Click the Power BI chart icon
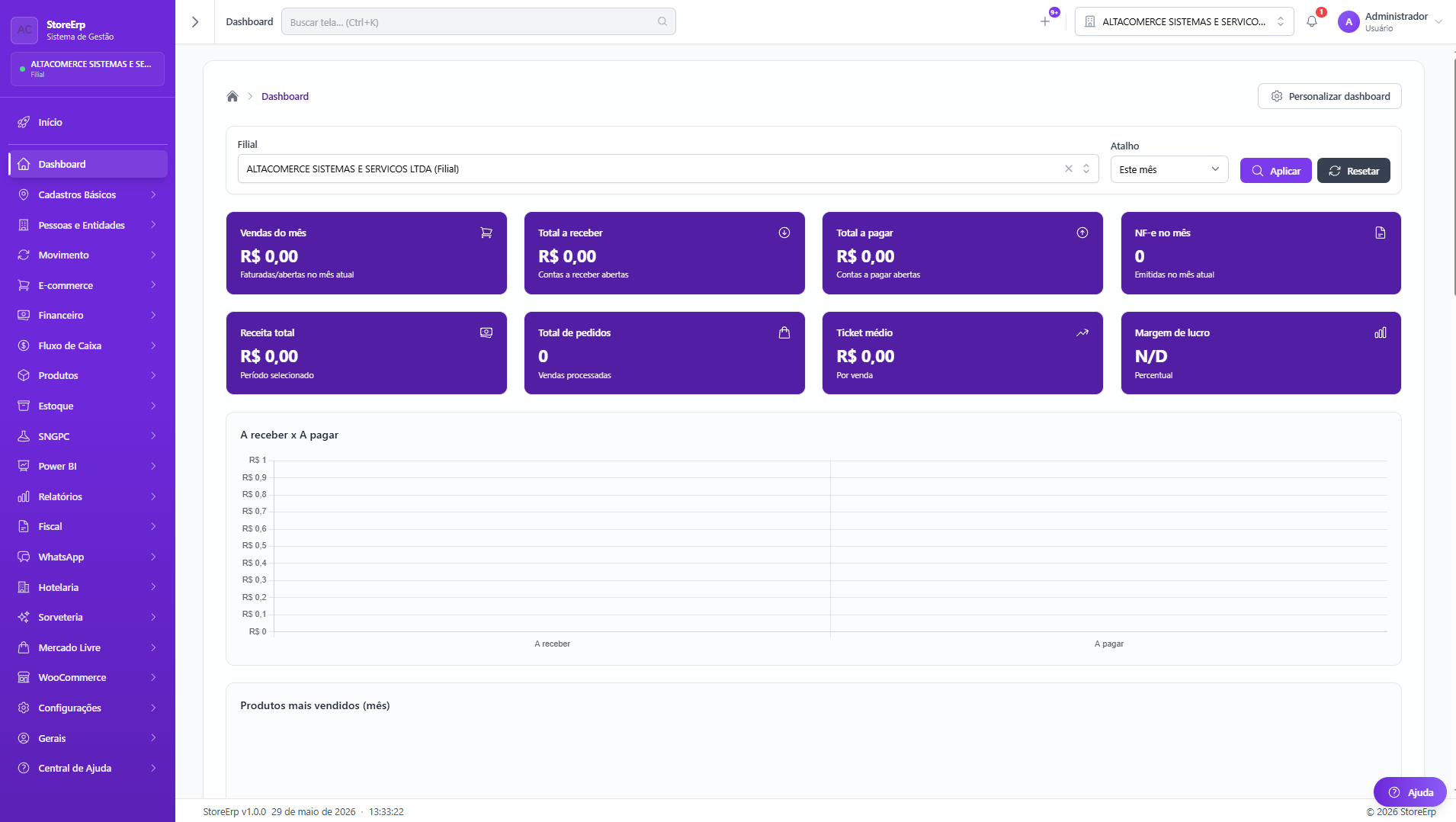Viewport: 1456px width, 822px height. click(x=24, y=466)
